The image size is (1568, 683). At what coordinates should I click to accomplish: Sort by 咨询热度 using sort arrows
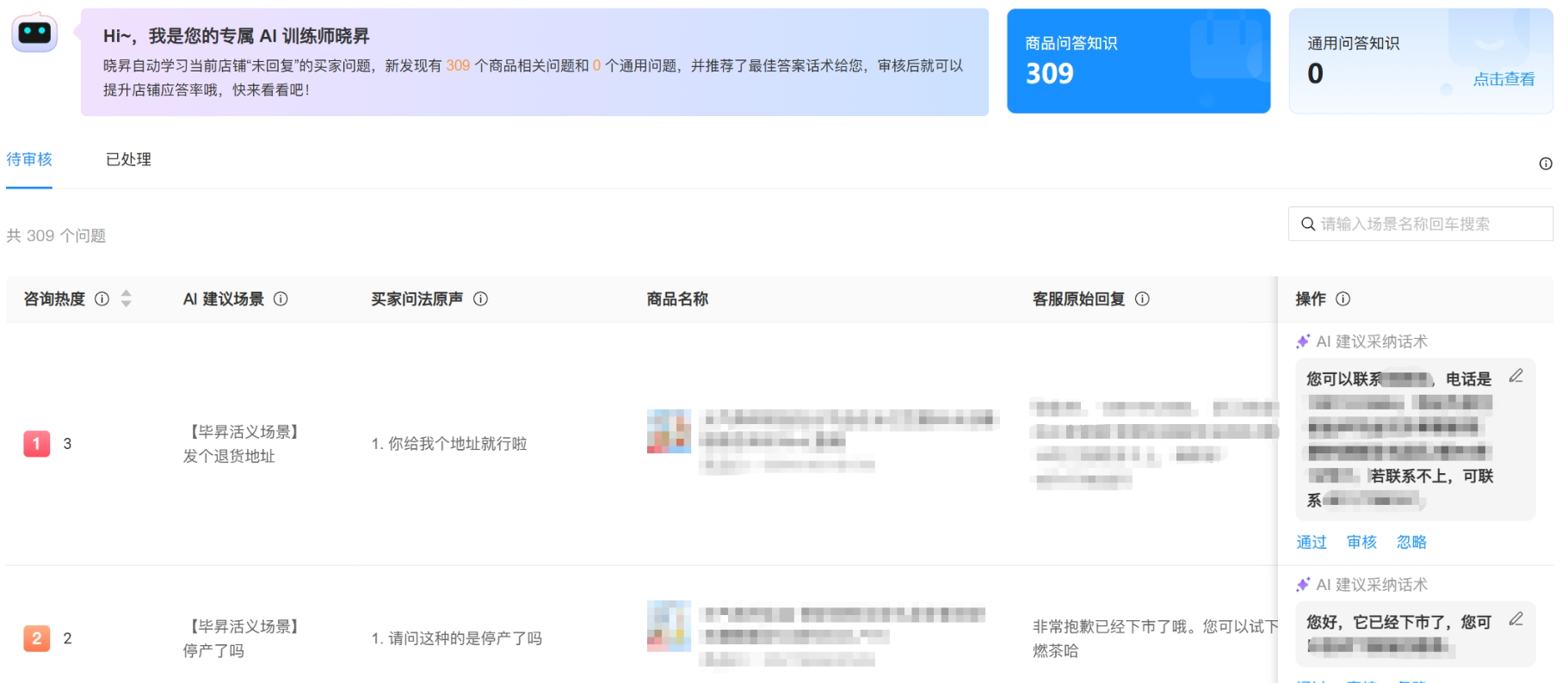pyautogui.click(x=127, y=298)
